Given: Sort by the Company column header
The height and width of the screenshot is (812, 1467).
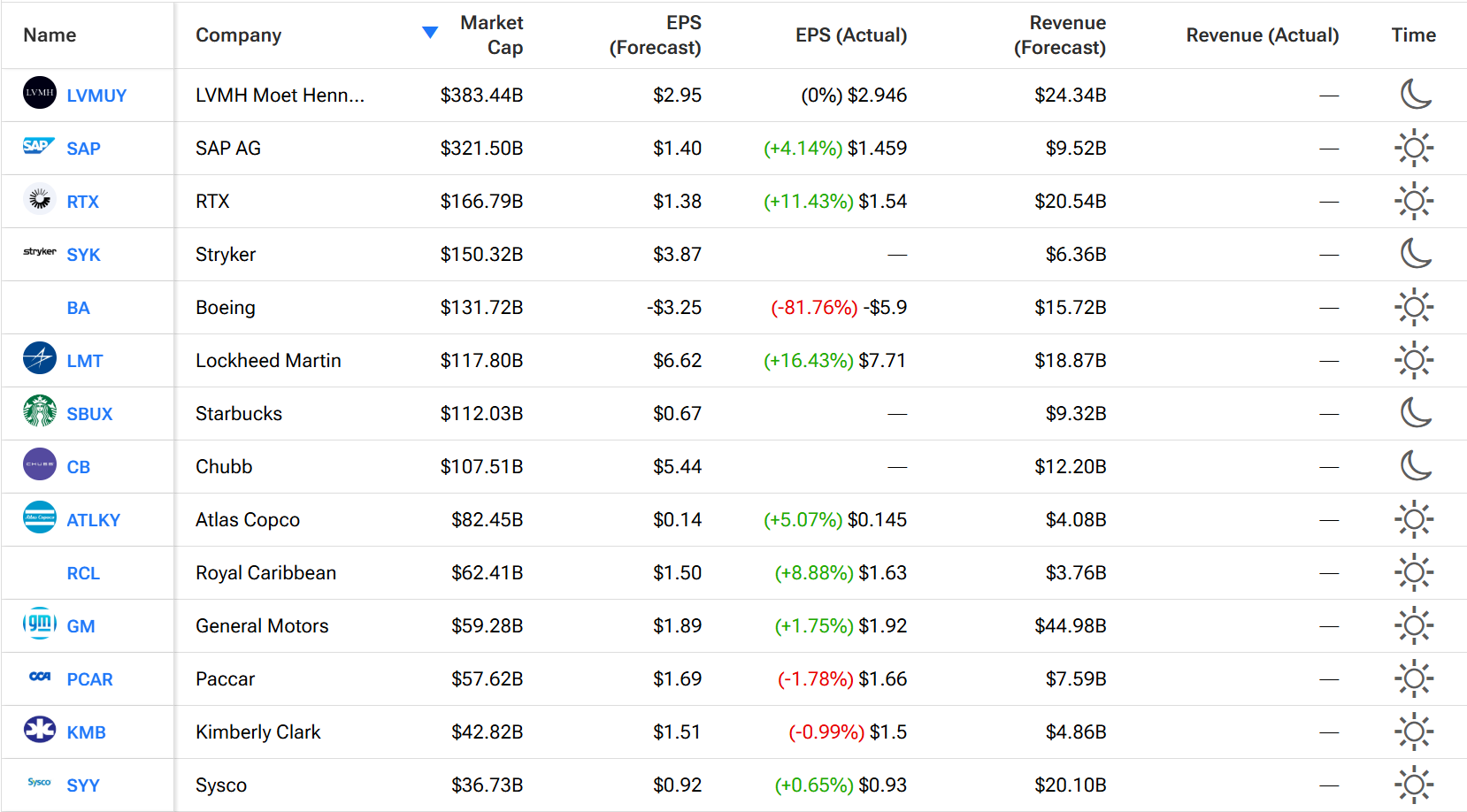Looking at the screenshot, I should (x=239, y=35).
